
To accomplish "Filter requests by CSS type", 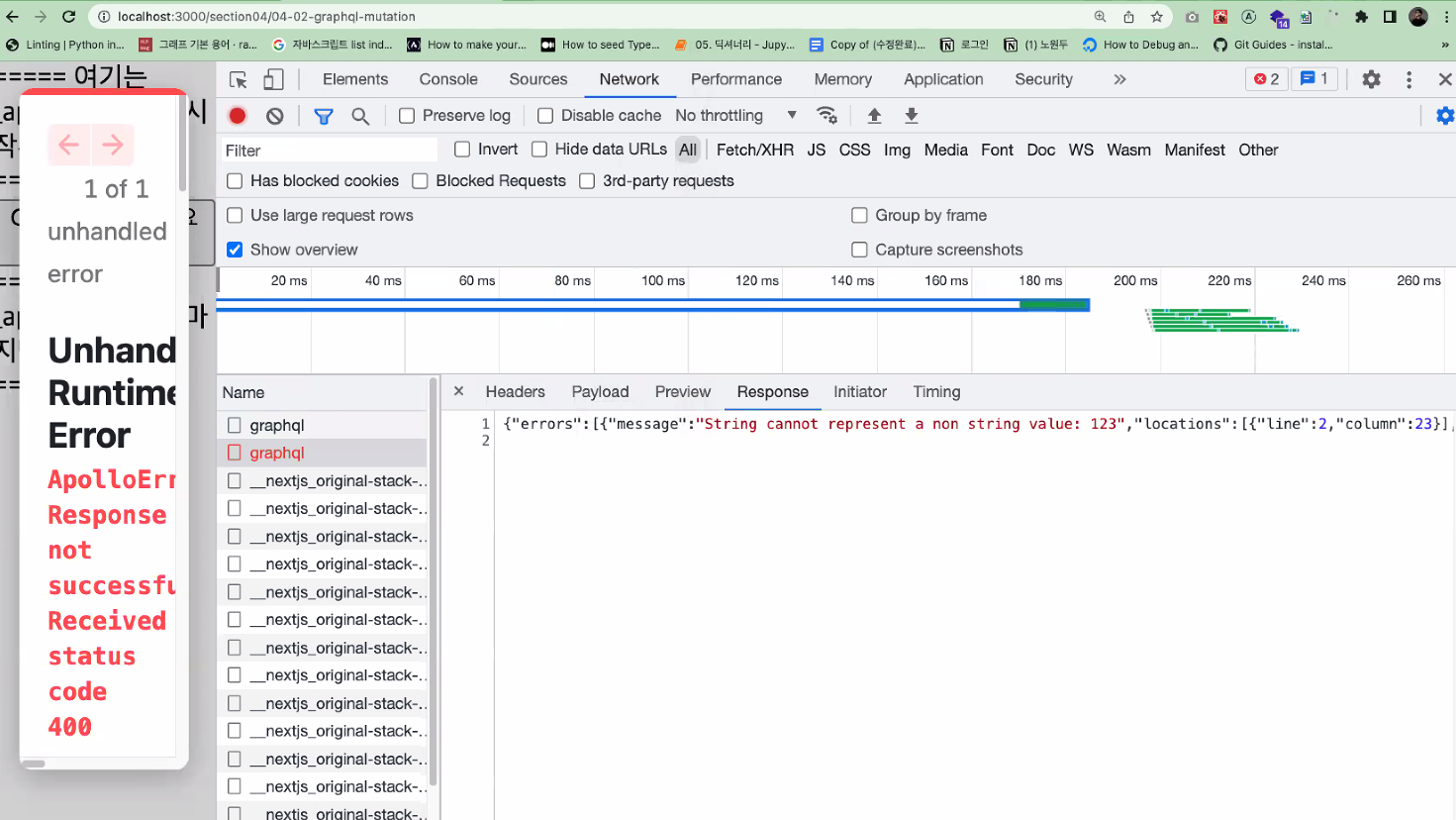I will [x=855, y=150].
